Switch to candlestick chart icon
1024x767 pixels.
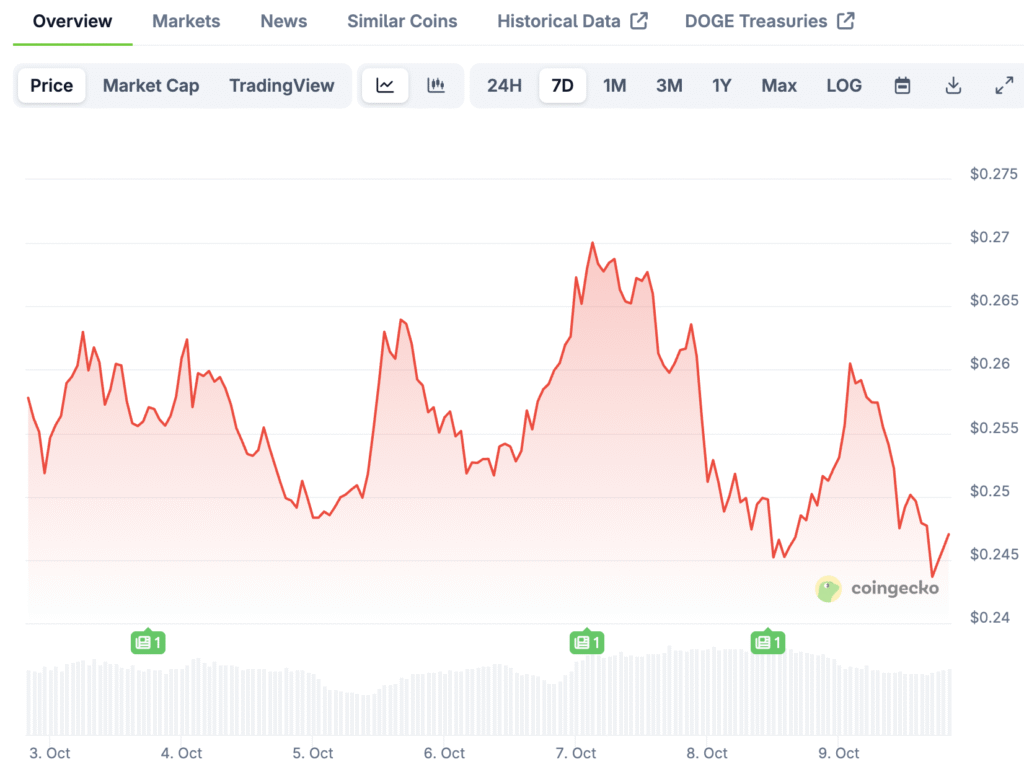tap(436, 86)
